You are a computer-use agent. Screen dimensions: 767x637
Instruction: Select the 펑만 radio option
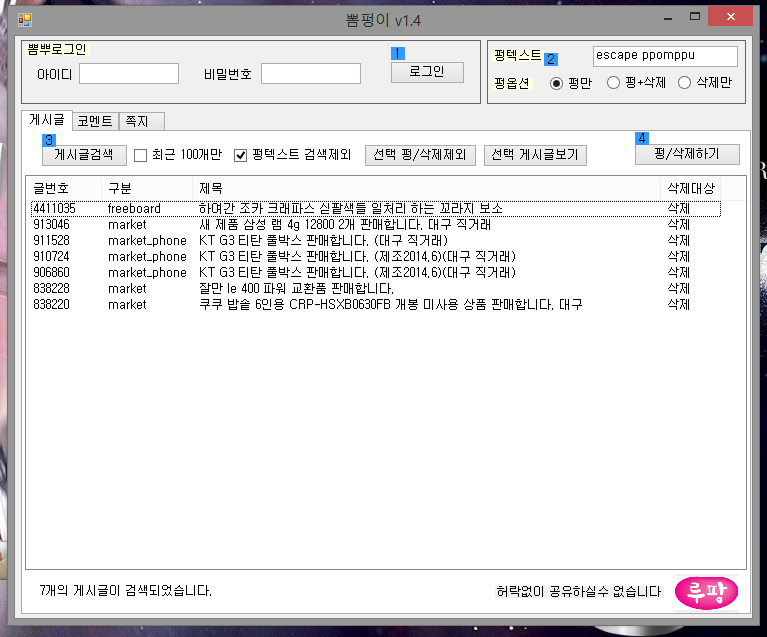[x=557, y=83]
